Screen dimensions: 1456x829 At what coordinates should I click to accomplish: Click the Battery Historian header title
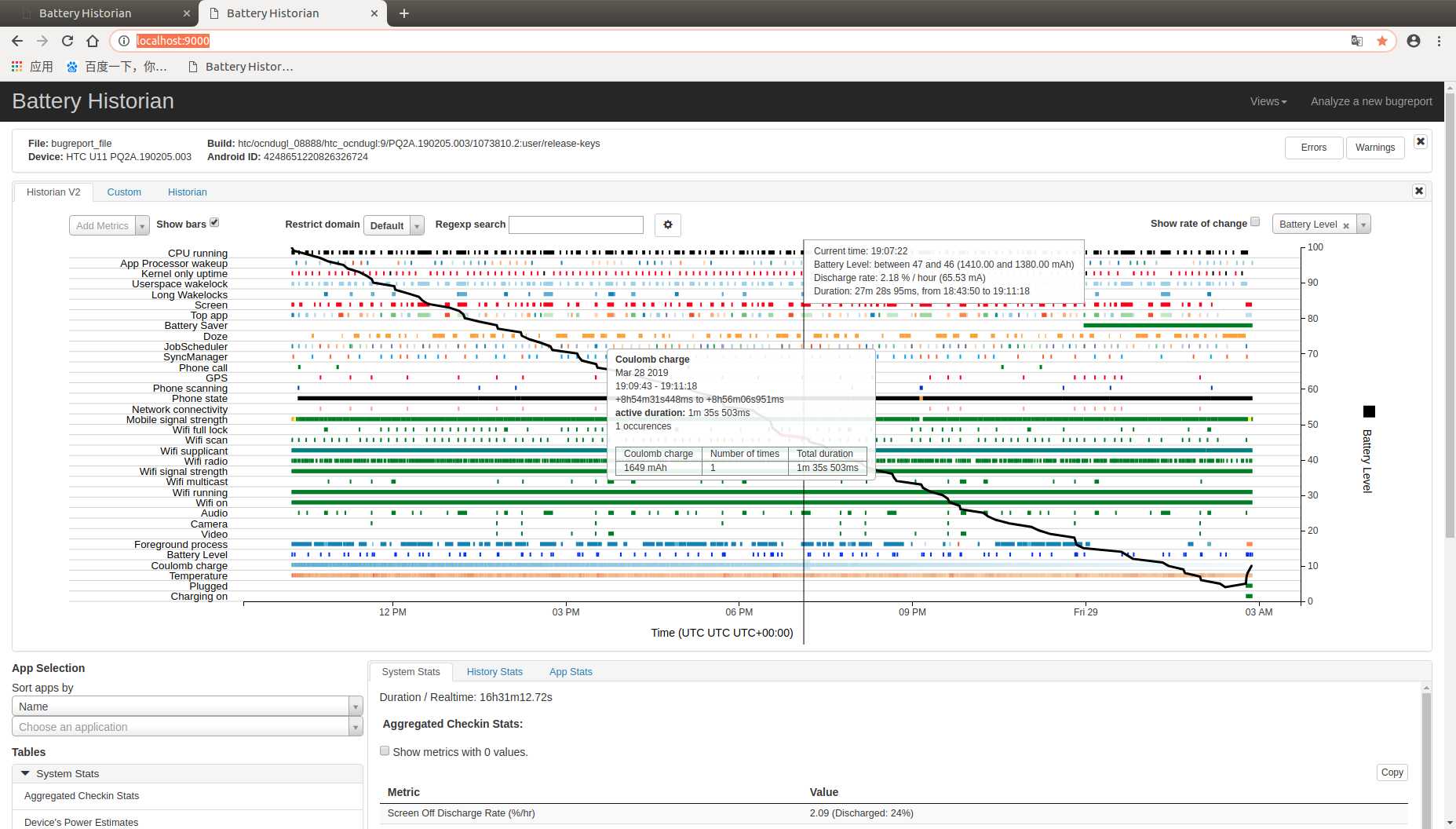pyautogui.click(x=93, y=101)
